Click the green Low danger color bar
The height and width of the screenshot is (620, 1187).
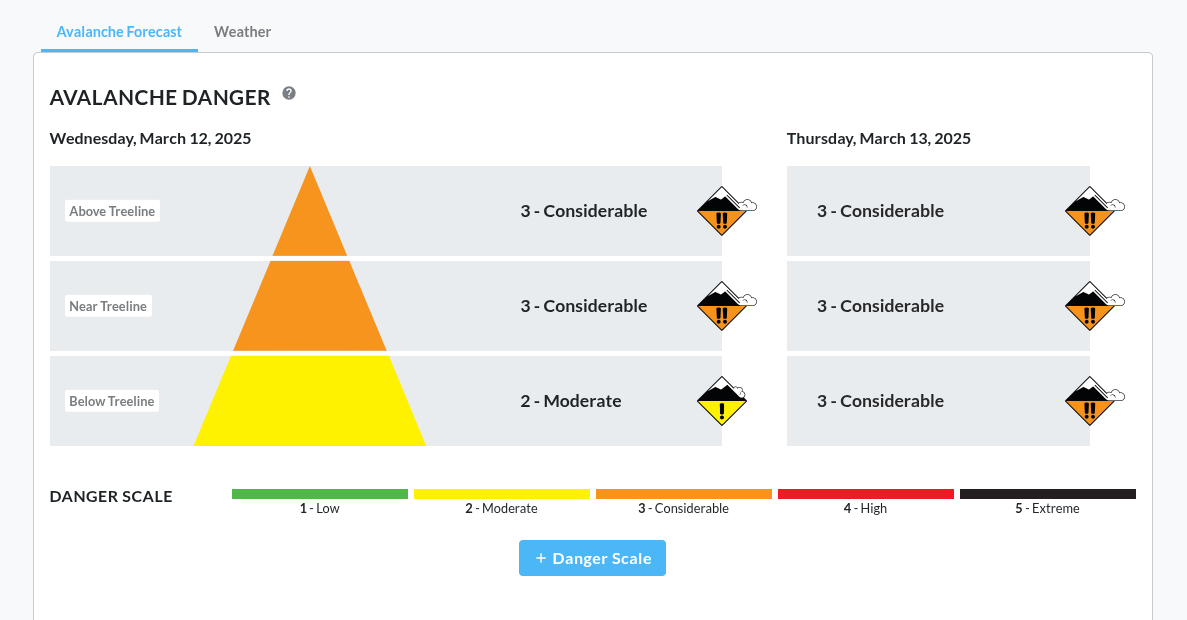(320, 494)
